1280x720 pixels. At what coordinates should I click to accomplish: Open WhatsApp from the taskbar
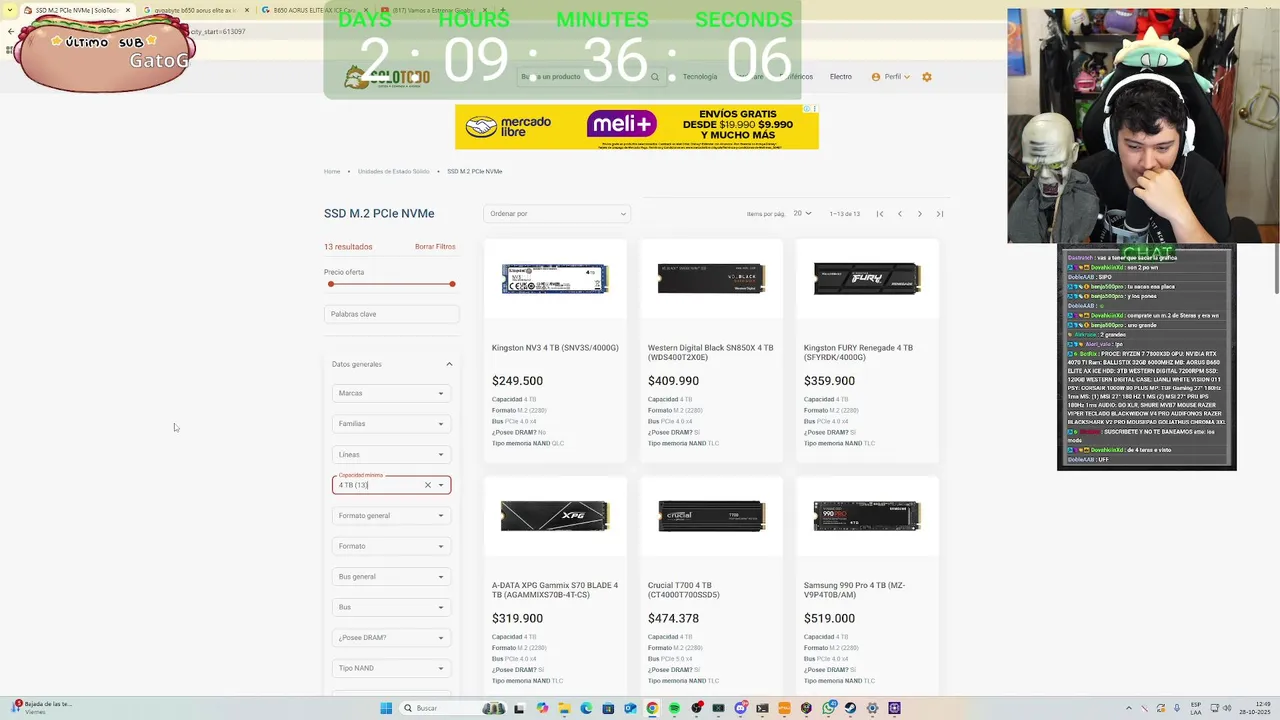[x=828, y=708]
